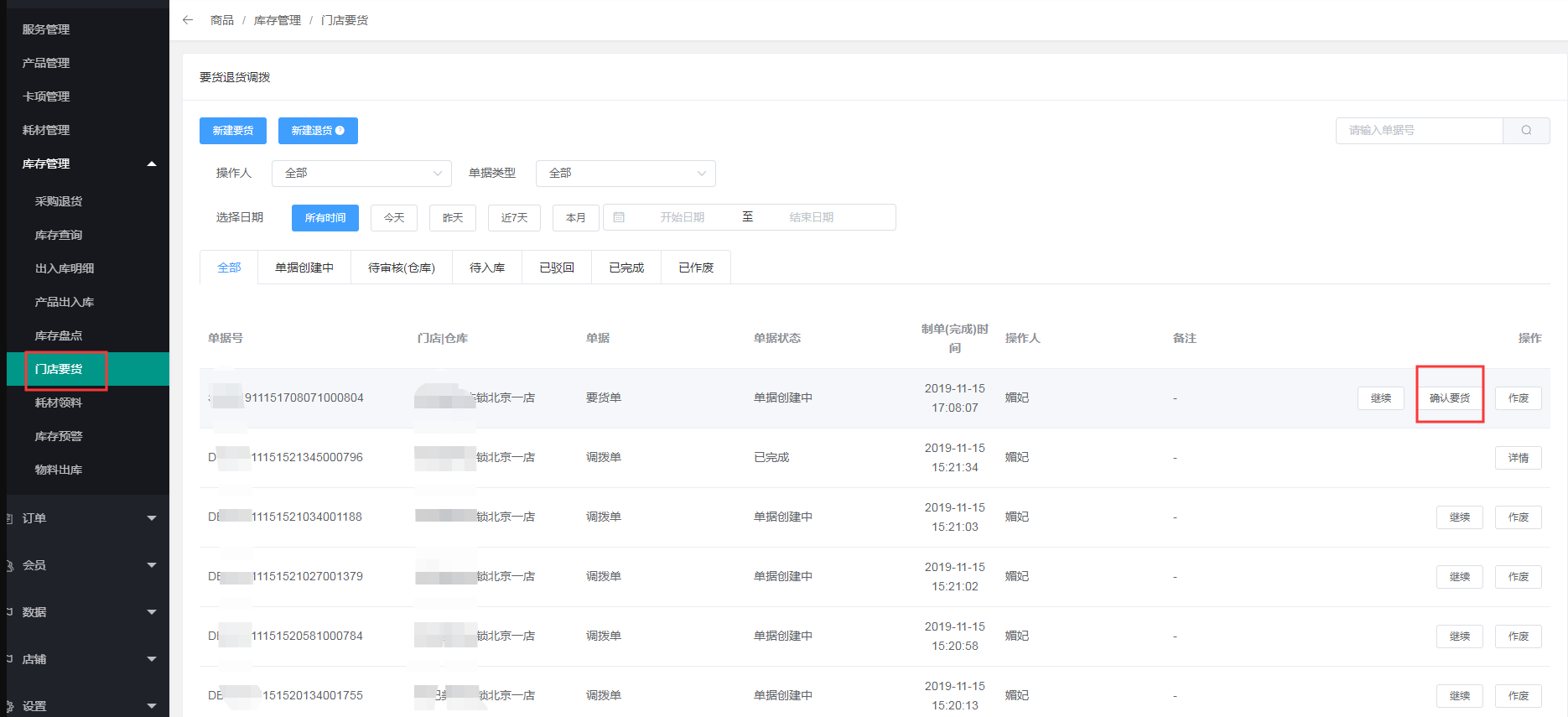The image size is (1568, 717).
Task: Click 确认要货 for the 要货单 row
Action: point(1450,398)
